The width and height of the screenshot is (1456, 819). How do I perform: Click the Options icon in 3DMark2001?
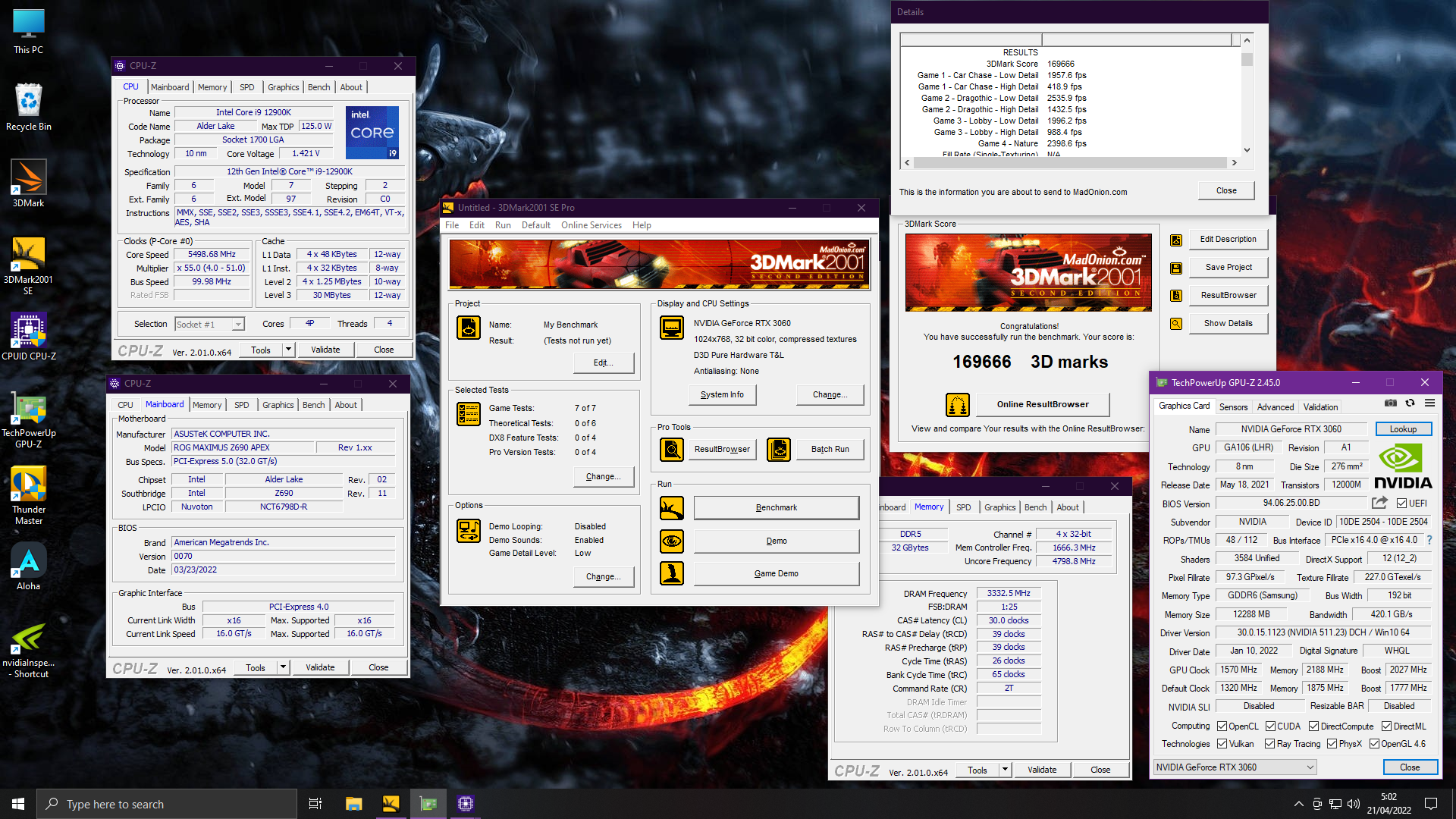[x=469, y=531]
